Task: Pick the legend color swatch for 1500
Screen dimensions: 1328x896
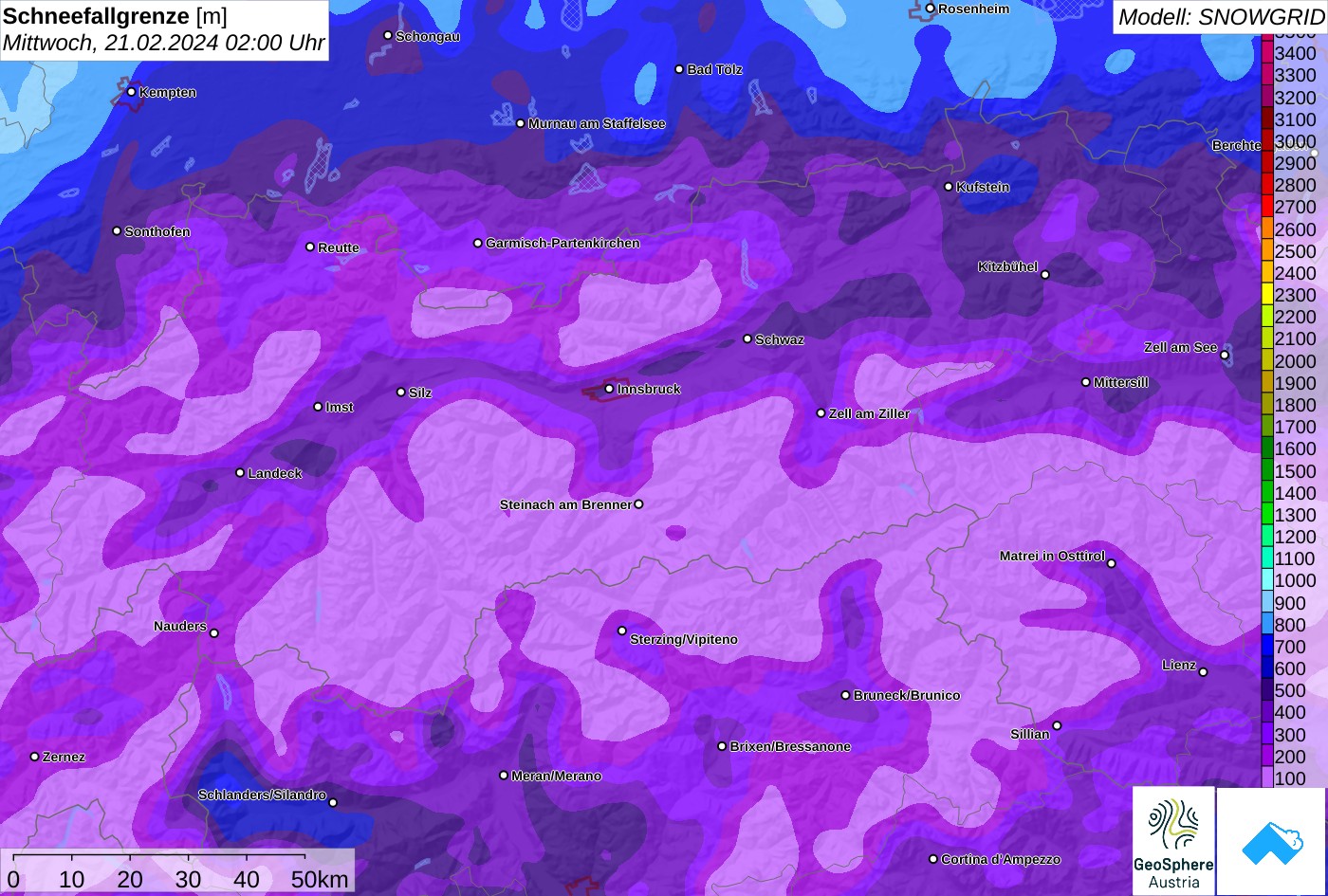Action: point(1267,468)
